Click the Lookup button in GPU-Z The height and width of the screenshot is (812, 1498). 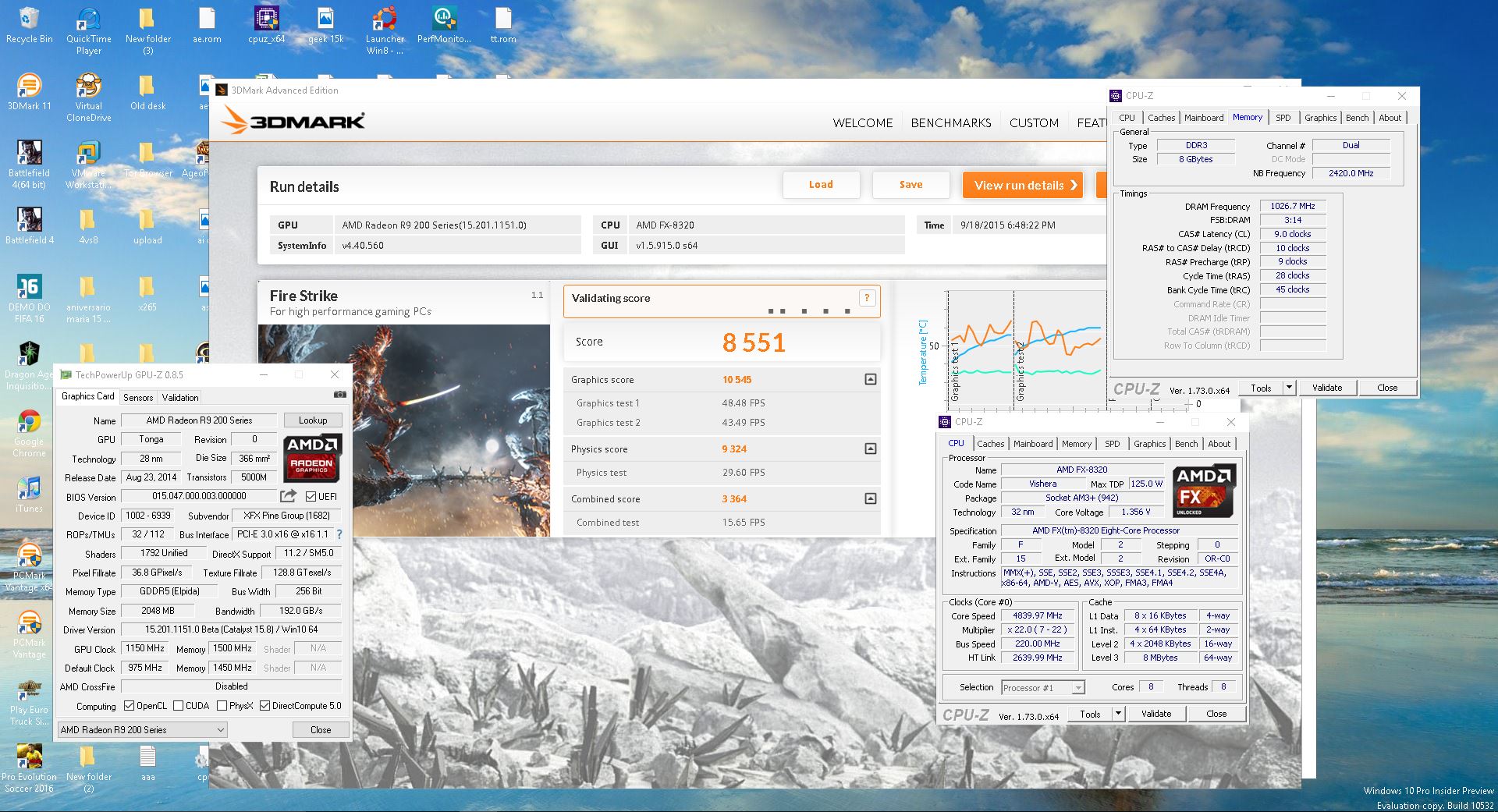pyautogui.click(x=313, y=420)
